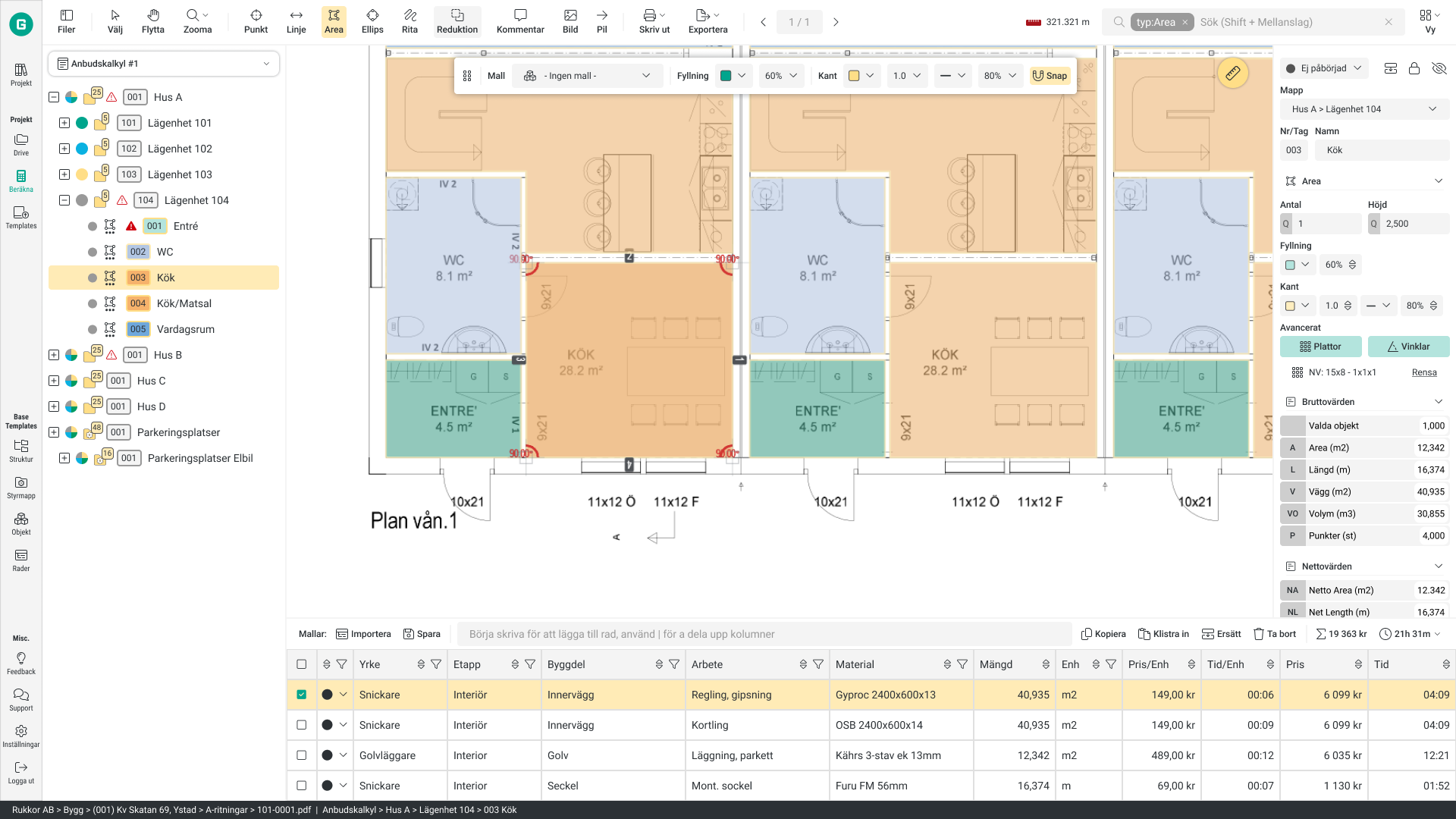
Task: Check the Kortling row checkbox
Action: tap(301, 725)
